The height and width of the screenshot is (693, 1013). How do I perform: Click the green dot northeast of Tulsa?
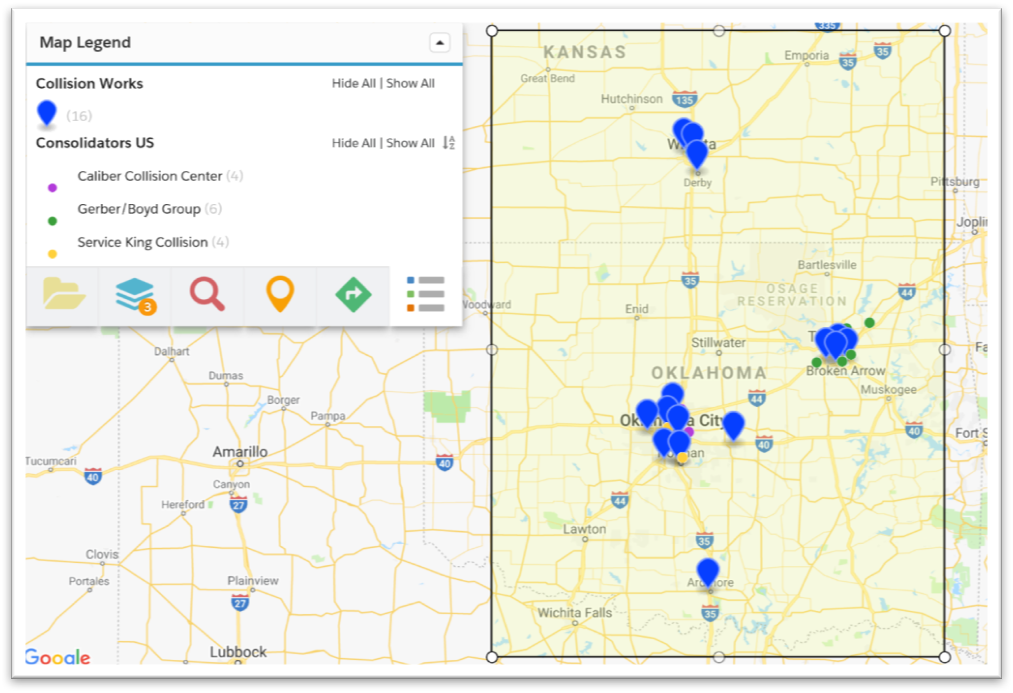coord(870,322)
